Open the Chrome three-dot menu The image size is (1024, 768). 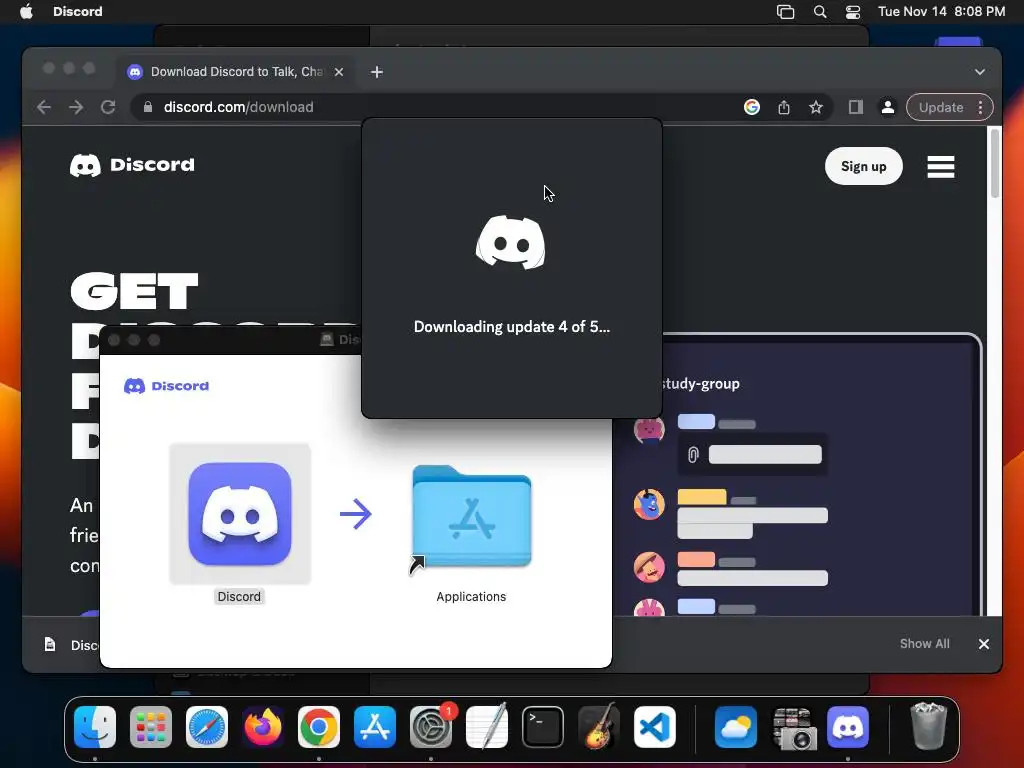click(980, 107)
